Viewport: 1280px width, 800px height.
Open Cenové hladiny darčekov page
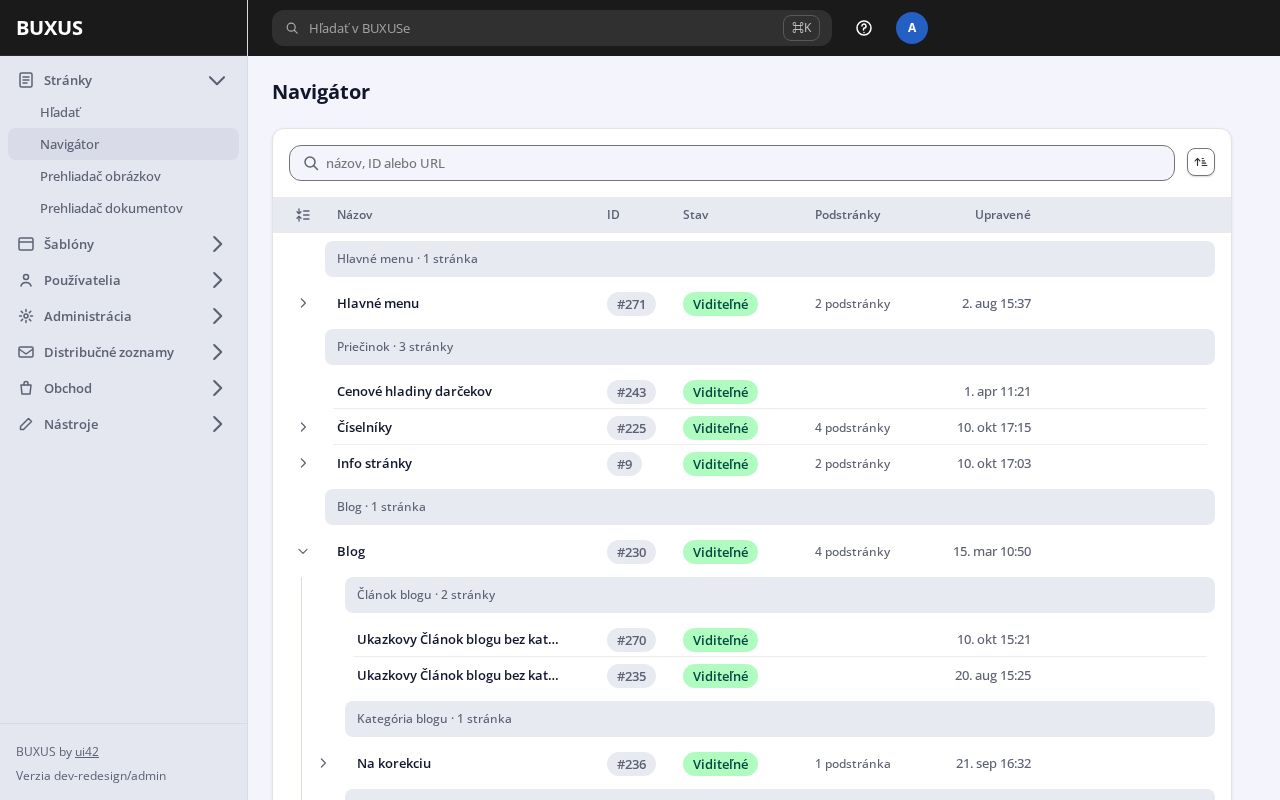414,391
